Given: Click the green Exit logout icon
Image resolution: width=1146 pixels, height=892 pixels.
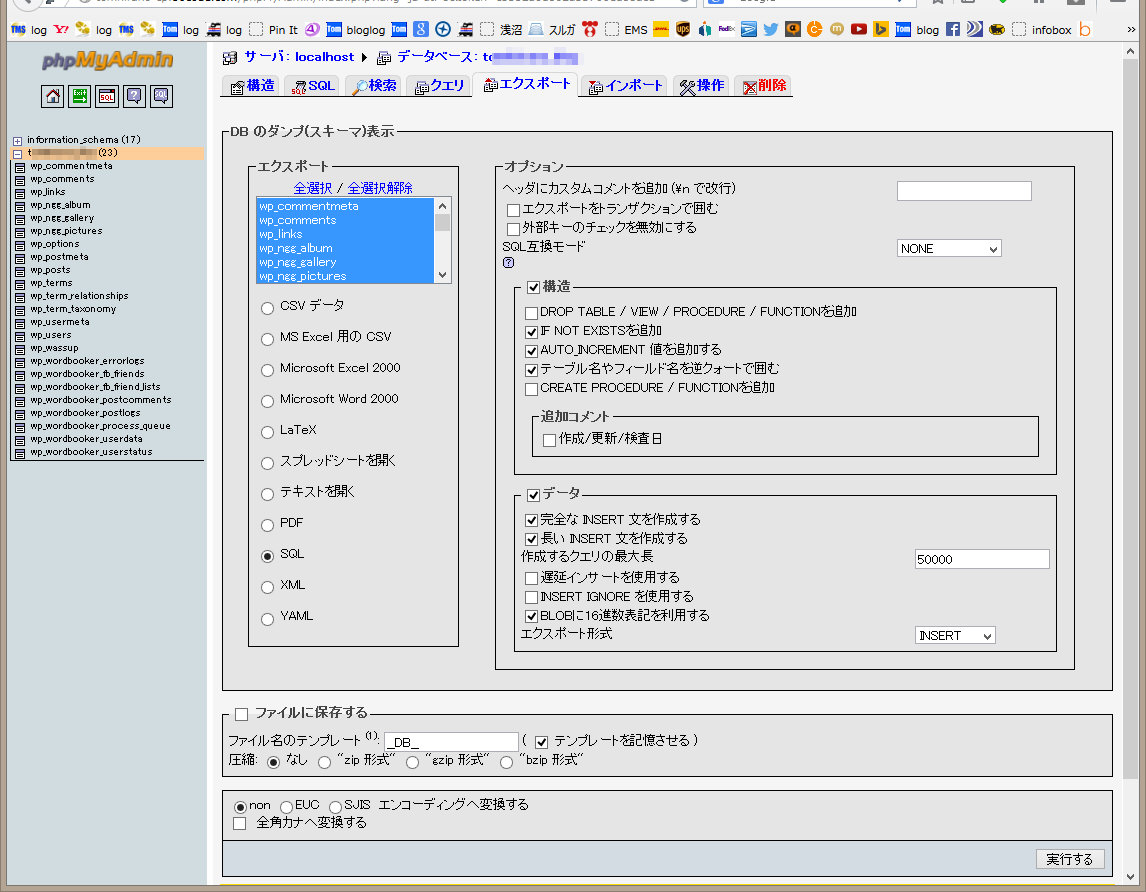Looking at the screenshot, I should click(x=80, y=96).
